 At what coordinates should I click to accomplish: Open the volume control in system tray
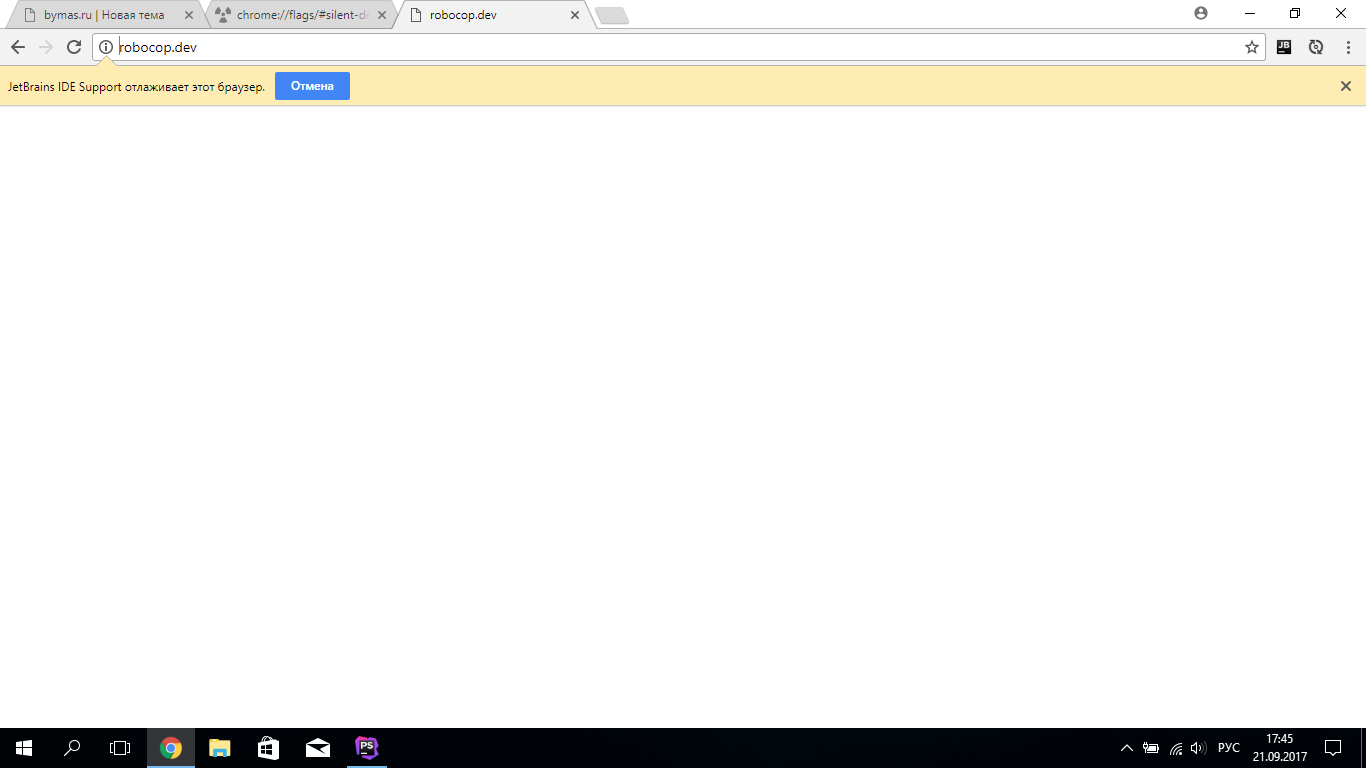pyautogui.click(x=1198, y=748)
